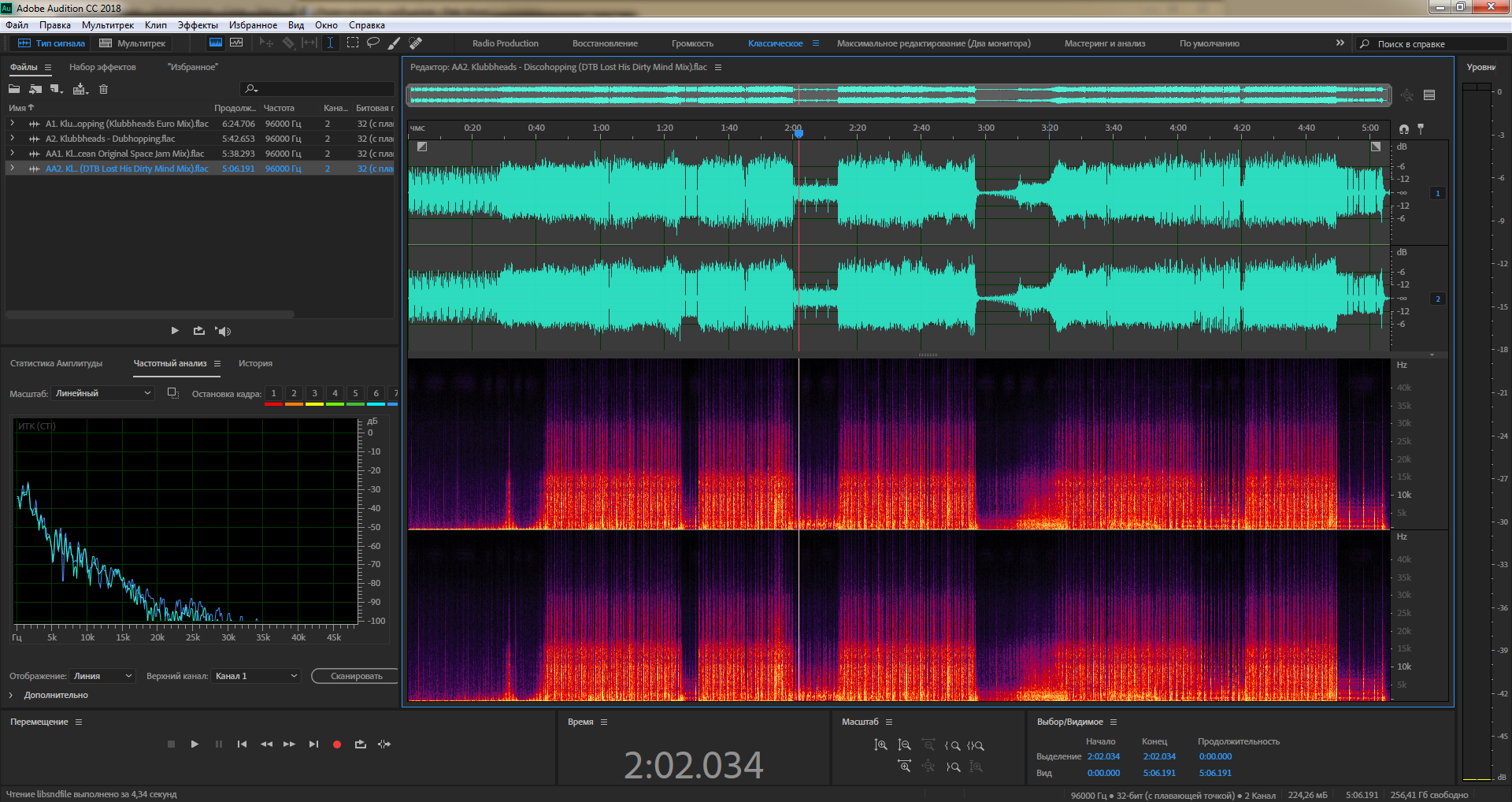Toggle loop playback in Files panel preview
This screenshot has width=1512, height=802.
click(198, 331)
